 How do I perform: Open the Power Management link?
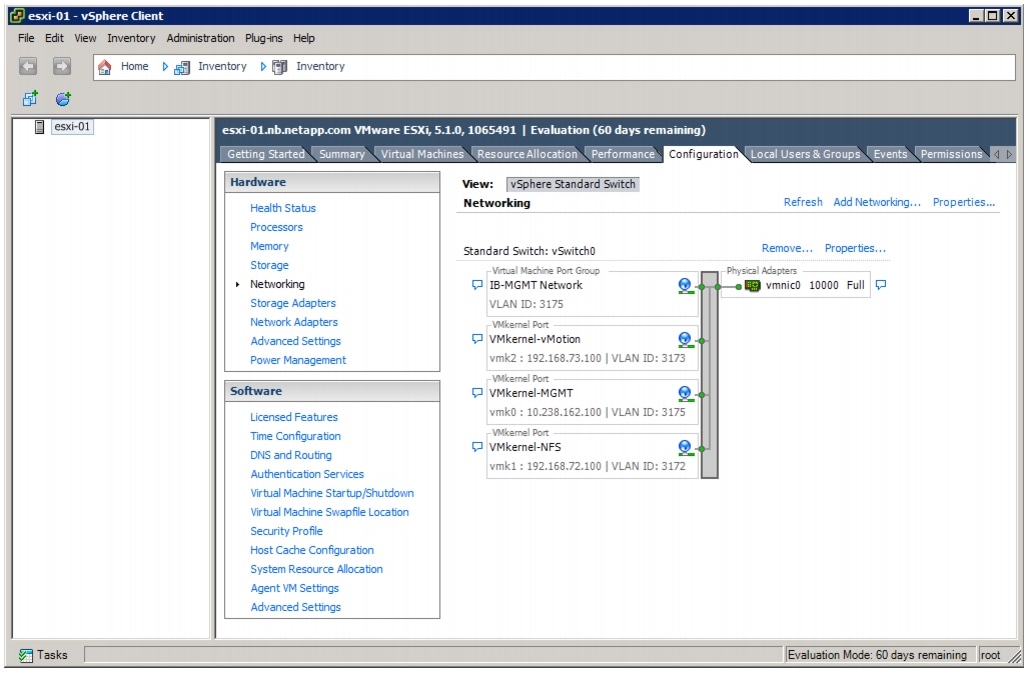(x=298, y=360)
